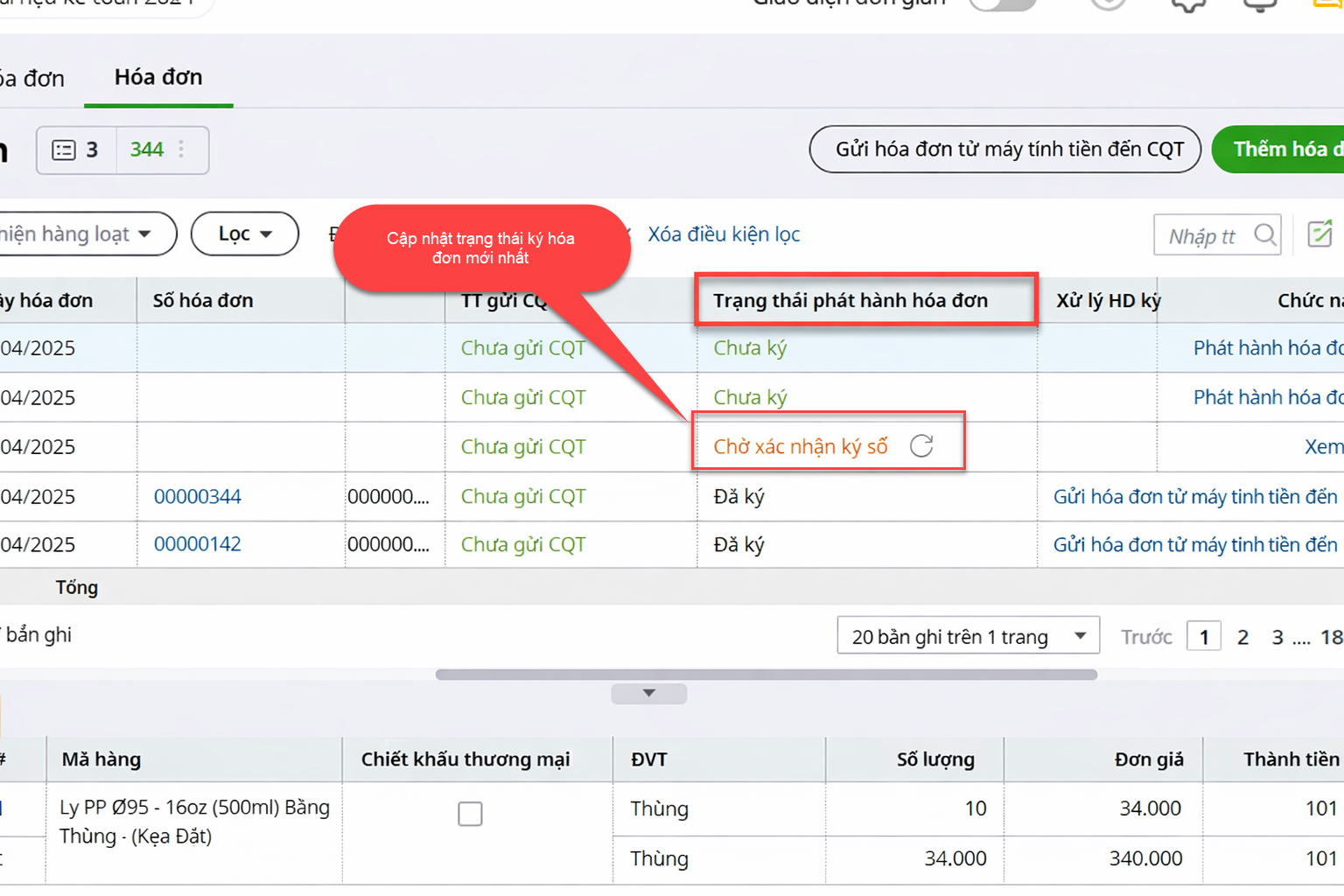Click the down-arrow collapse handle under the scrollbar
1344x896 pixels.
tap(648, 693)
